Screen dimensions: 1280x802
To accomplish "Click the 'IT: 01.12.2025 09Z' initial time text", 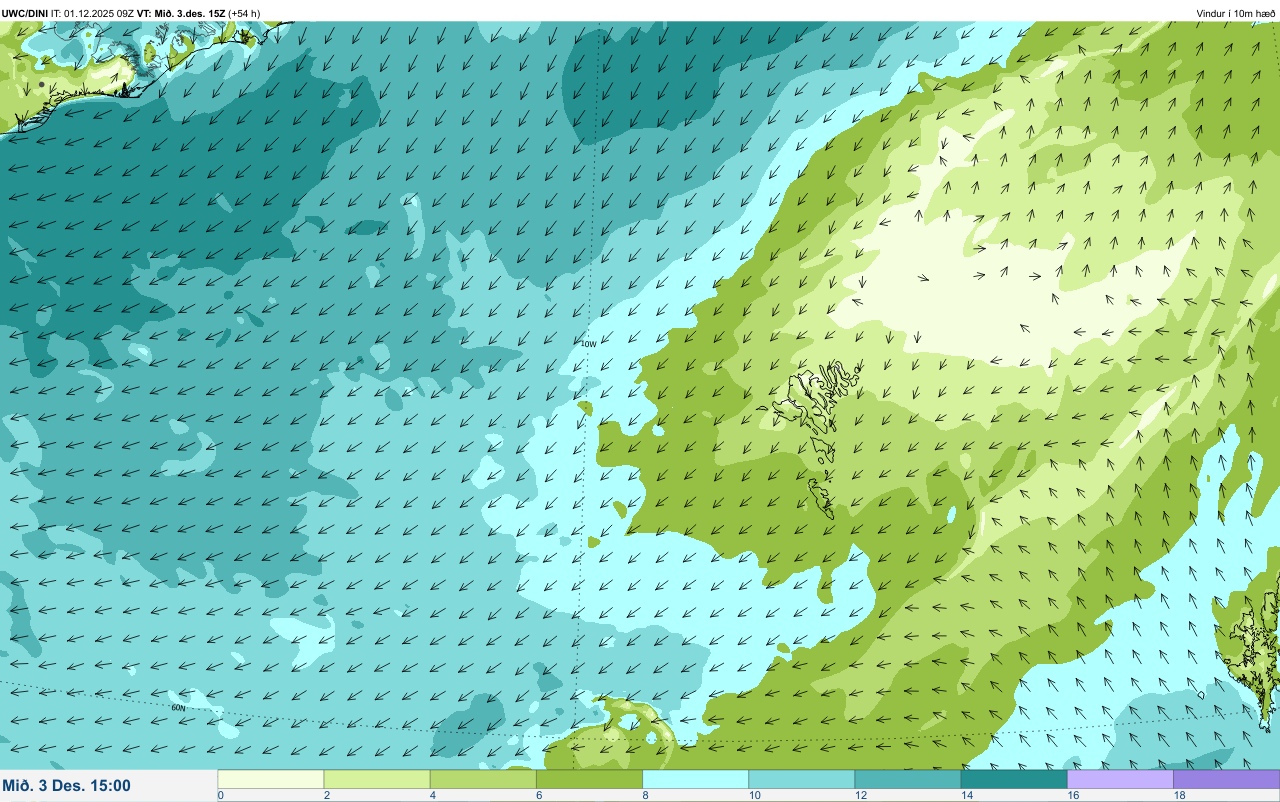I will (x=93, y=13).
